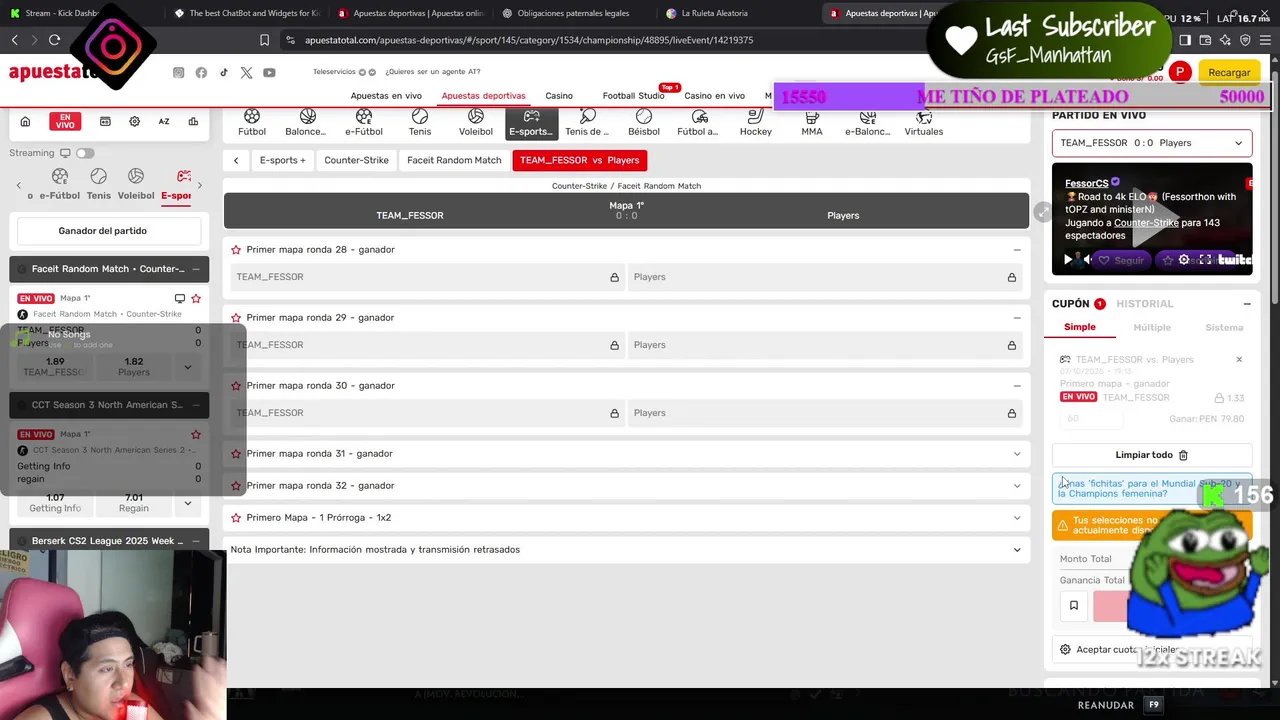Visit apuestatotal Facebook page
This screenshot has height=720, width=1280.
pyautogui.click(x=201, y=73)
